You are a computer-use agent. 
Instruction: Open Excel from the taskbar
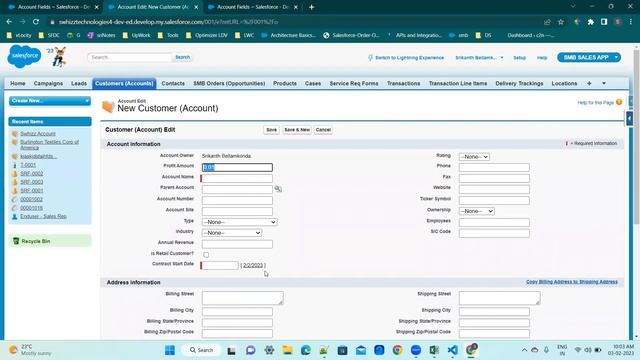click(x=434, y=350)
